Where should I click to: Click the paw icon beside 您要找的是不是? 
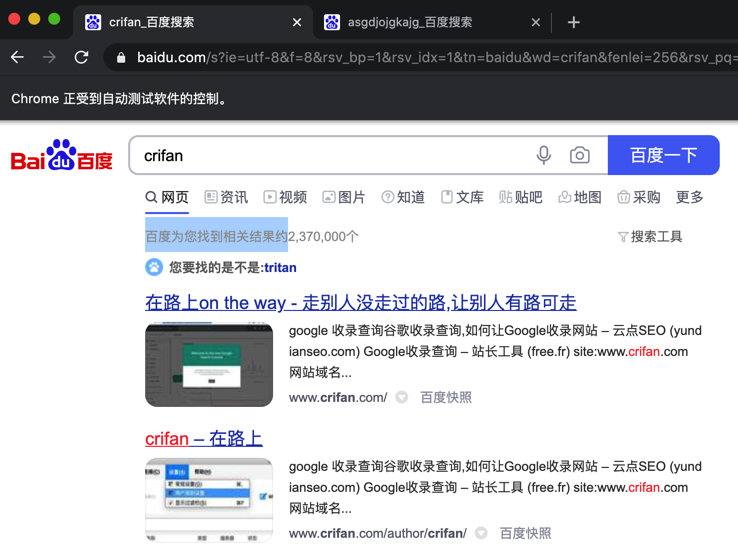pos(154,267)
